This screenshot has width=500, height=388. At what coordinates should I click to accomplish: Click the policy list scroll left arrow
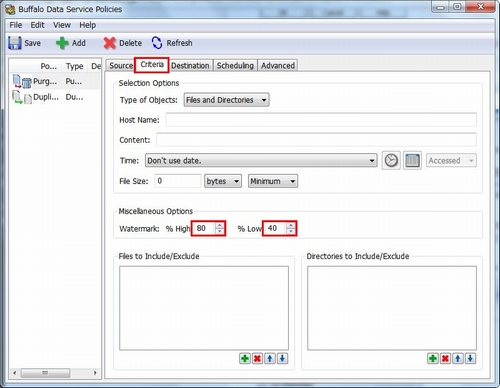pyautogui.click(x=14, y=373)
